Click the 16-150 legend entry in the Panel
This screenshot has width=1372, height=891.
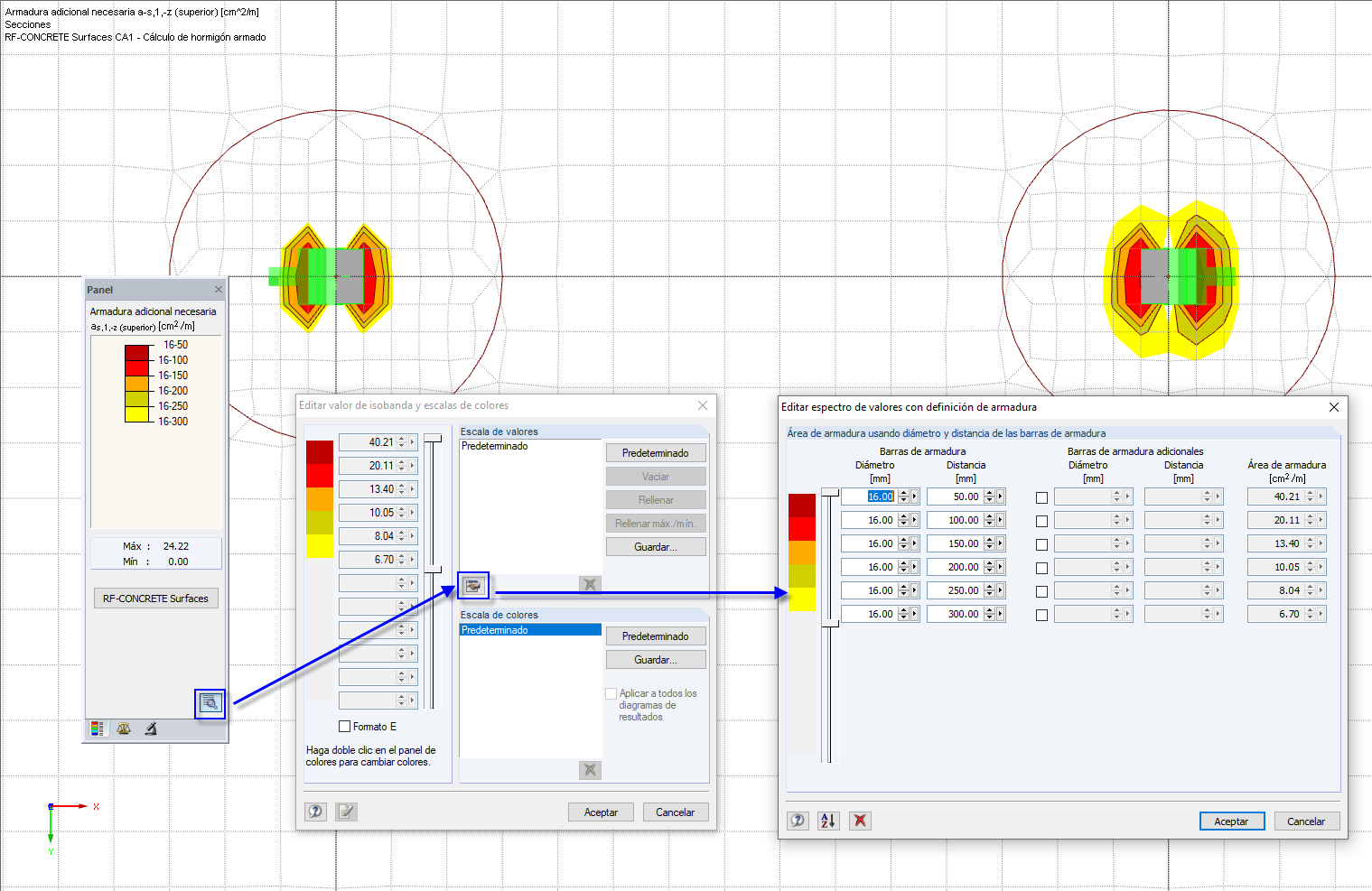[x=173, y=376]
